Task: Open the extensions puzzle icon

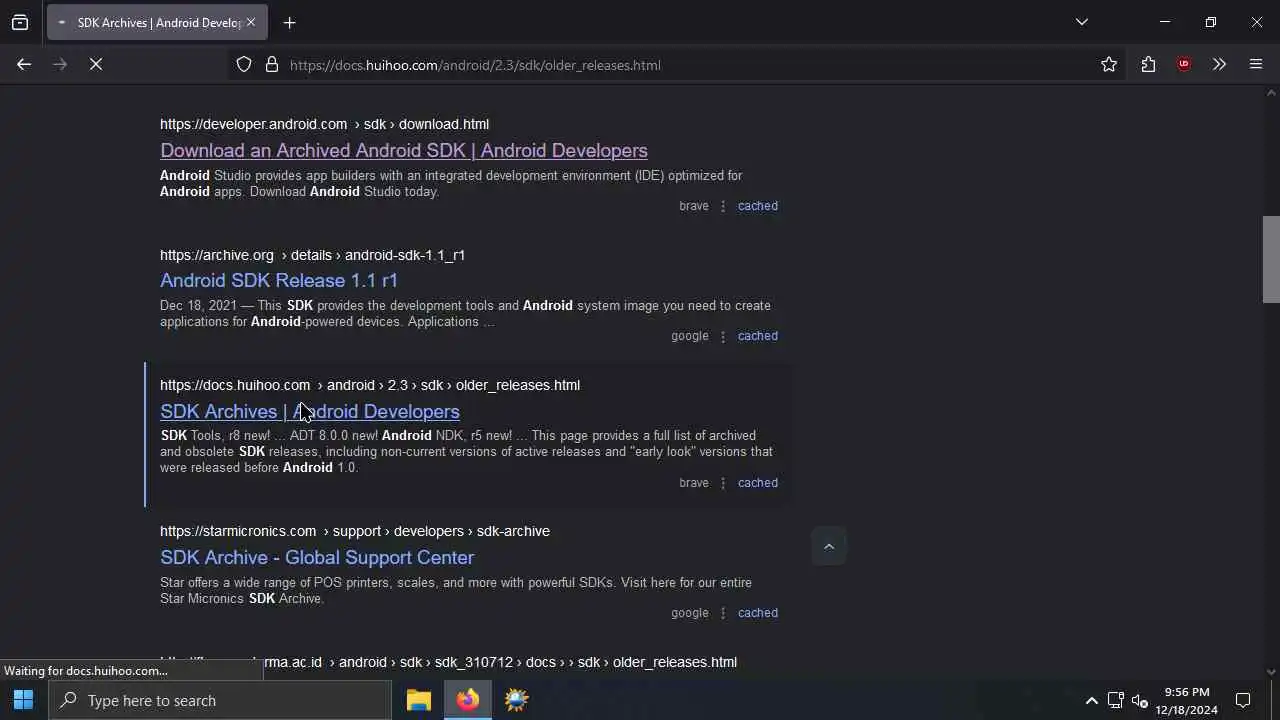Action: click(1148, 64)
